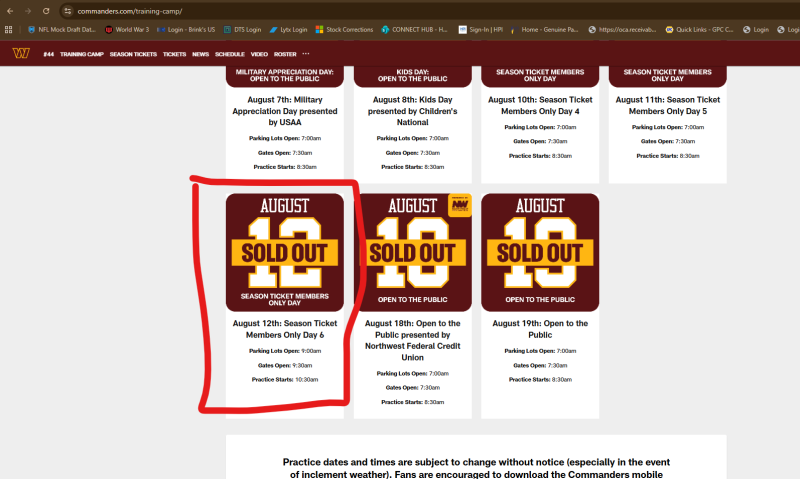Go to Training Camp nav item
The height and width of the screenshot is (479, 800).
point(82,54)
